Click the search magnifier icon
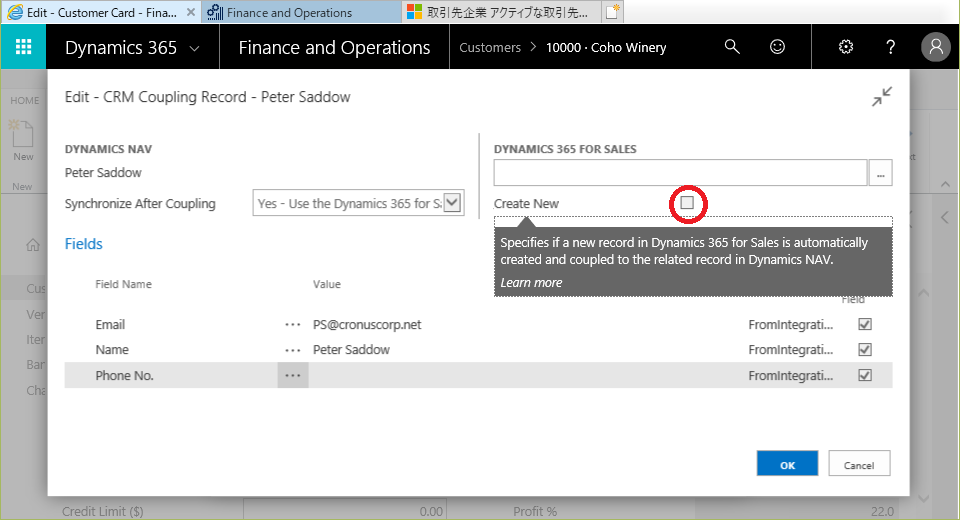This screenshot has width=960, height=520. (732, 47)
